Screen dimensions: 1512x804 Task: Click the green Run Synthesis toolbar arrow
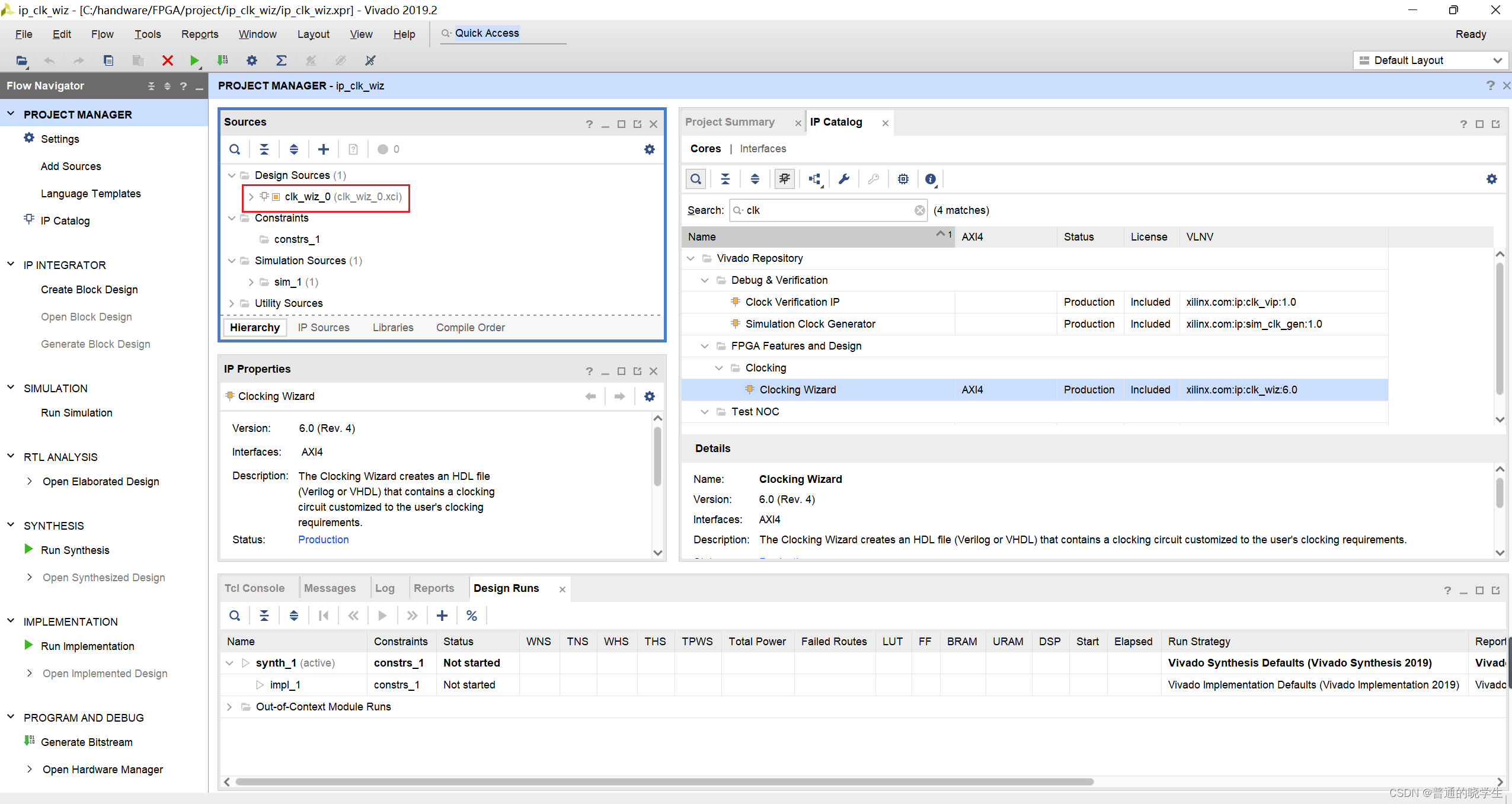pos(194,60)
